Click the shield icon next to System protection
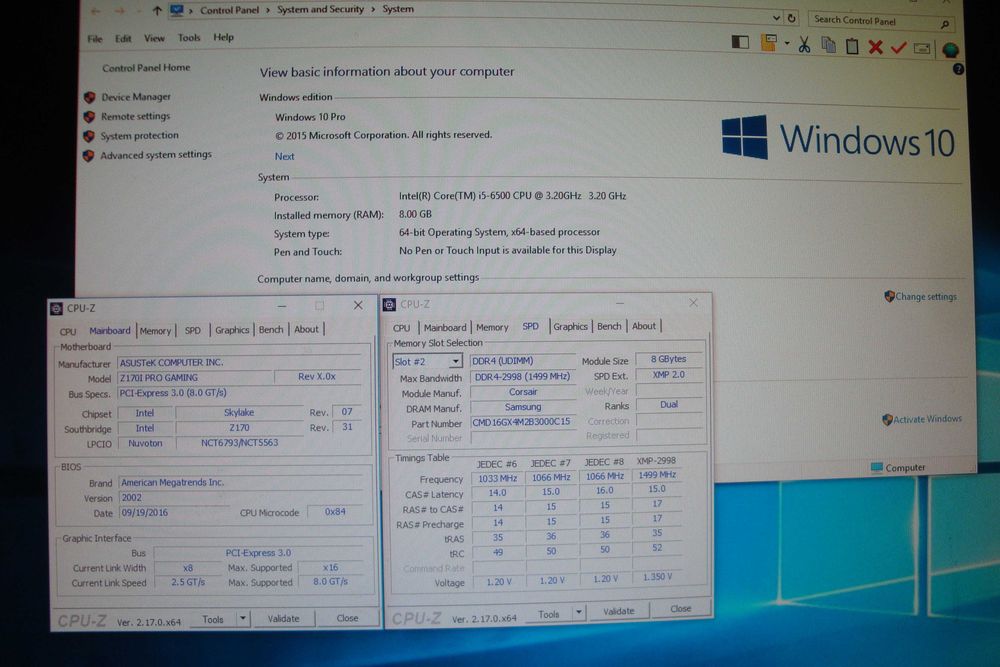The image size is (1000, 667). (89, 136)
